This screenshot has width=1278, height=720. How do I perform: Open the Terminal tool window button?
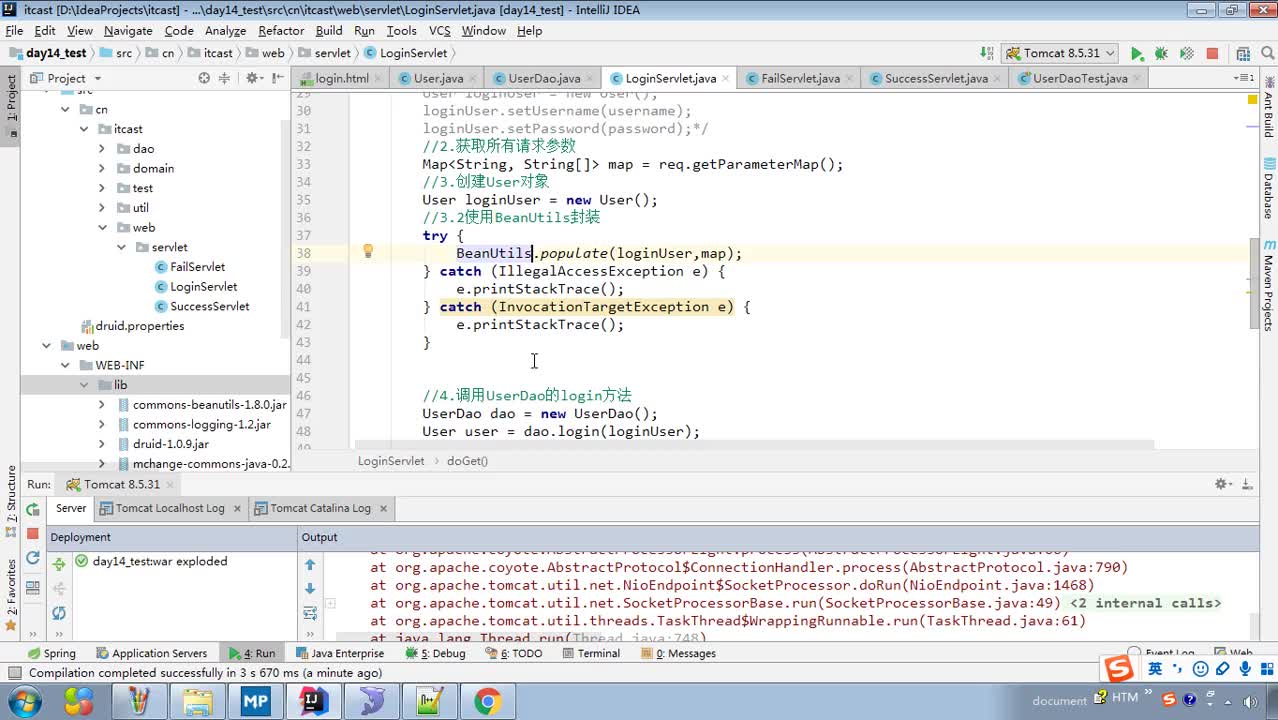pos(590,653)
